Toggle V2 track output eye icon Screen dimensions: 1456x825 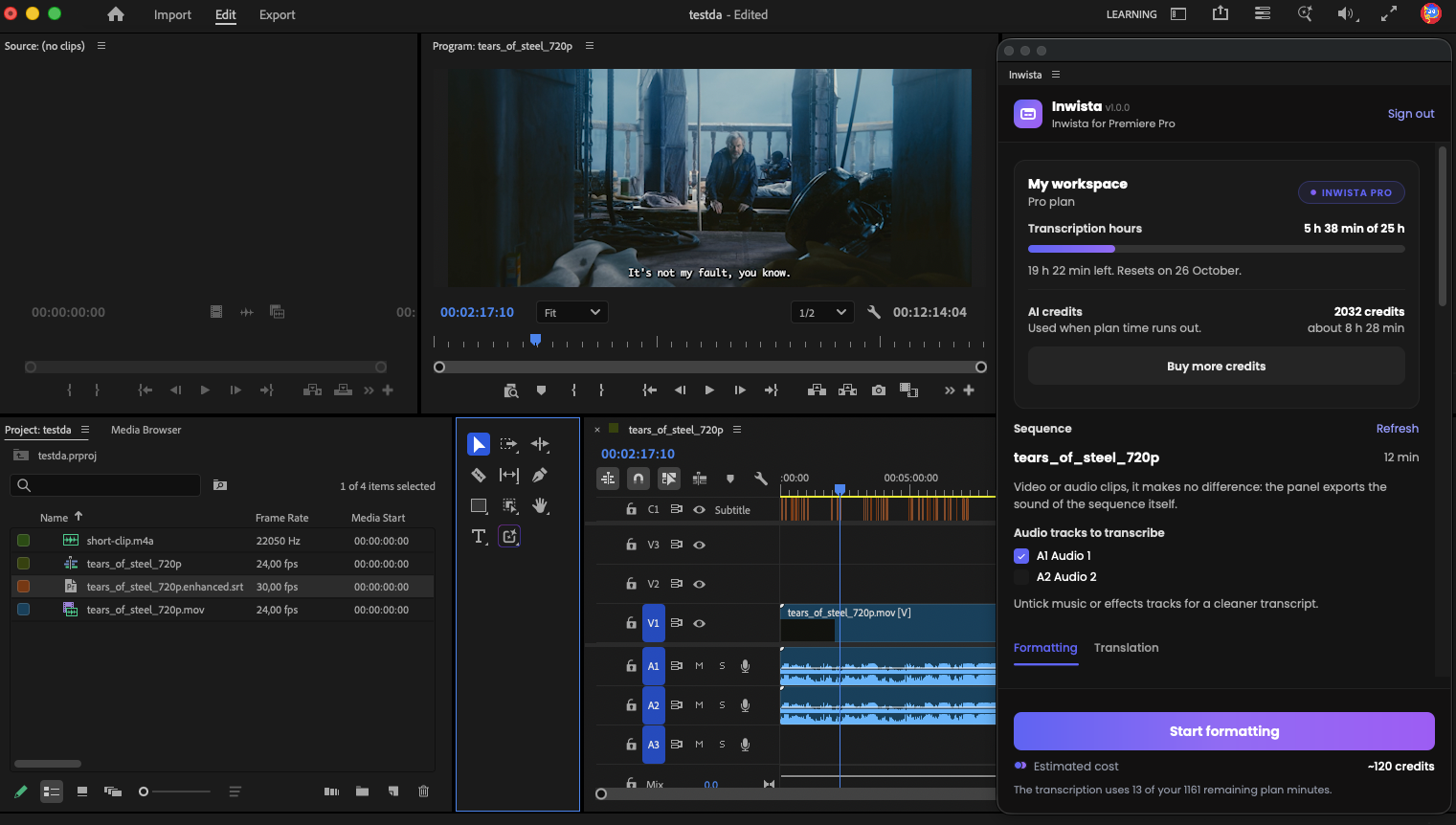[x=700, y=584]
